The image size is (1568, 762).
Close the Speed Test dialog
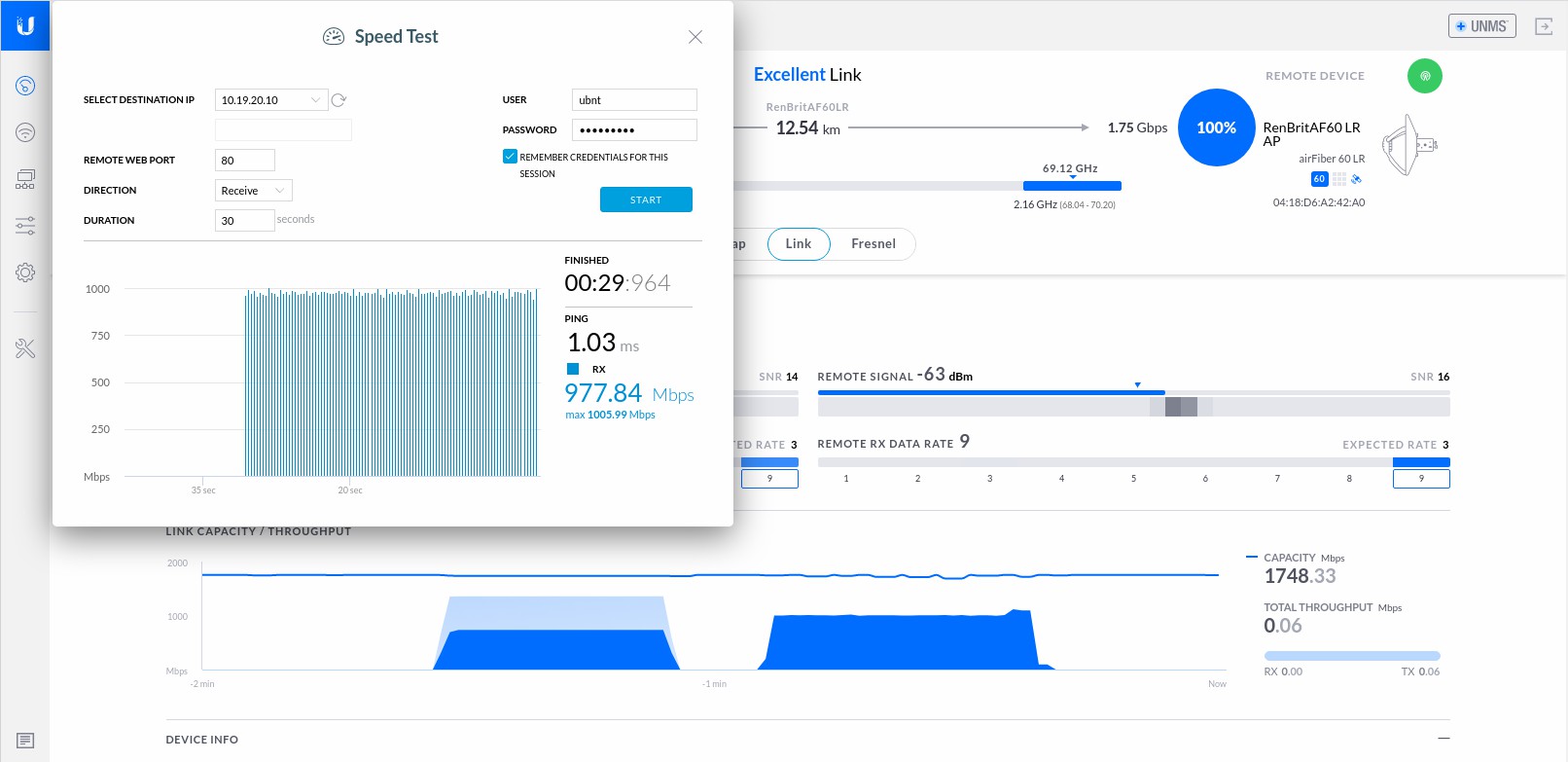click(695, 37)
